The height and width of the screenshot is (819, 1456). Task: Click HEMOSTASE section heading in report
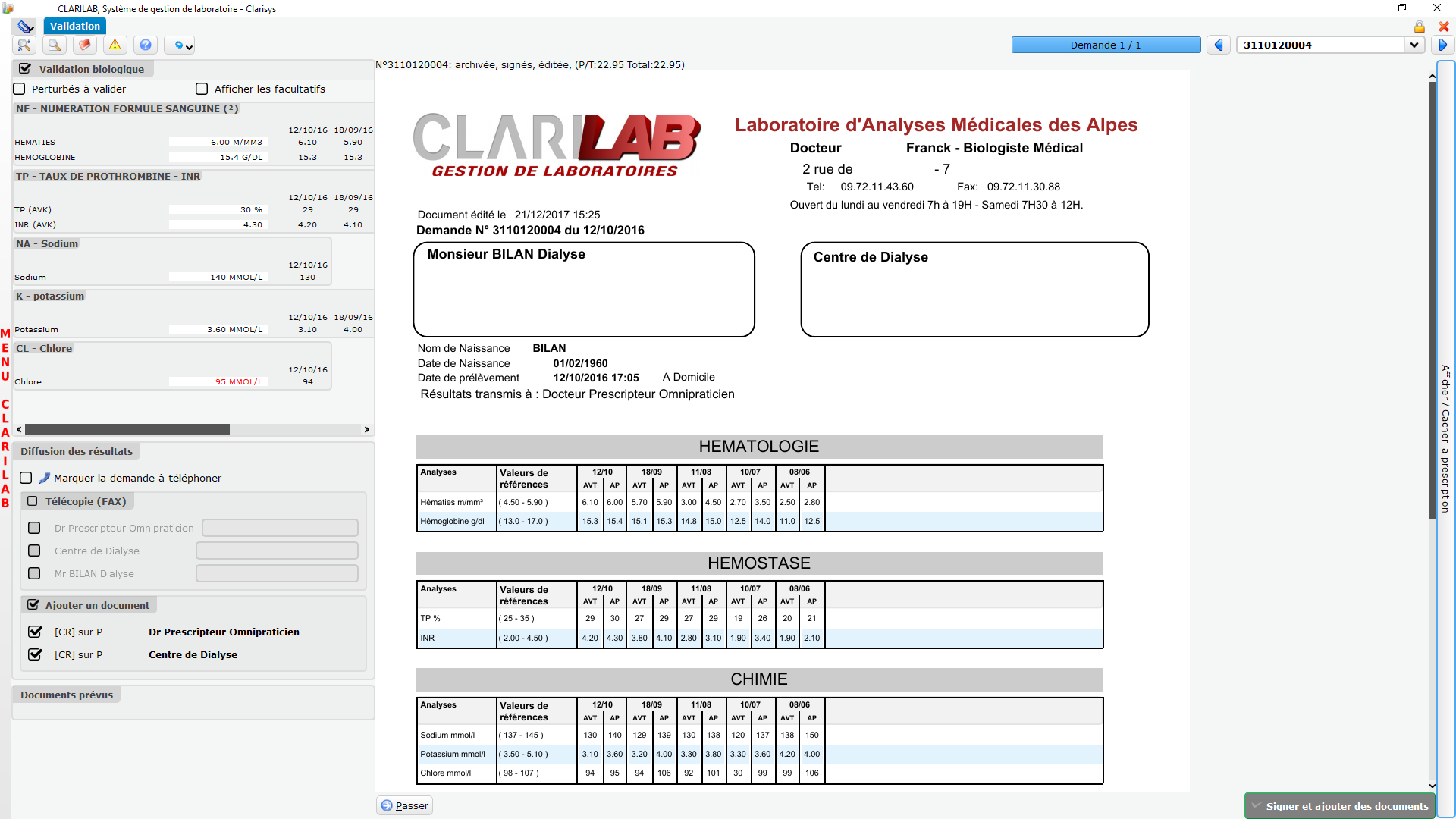(759, 563)
